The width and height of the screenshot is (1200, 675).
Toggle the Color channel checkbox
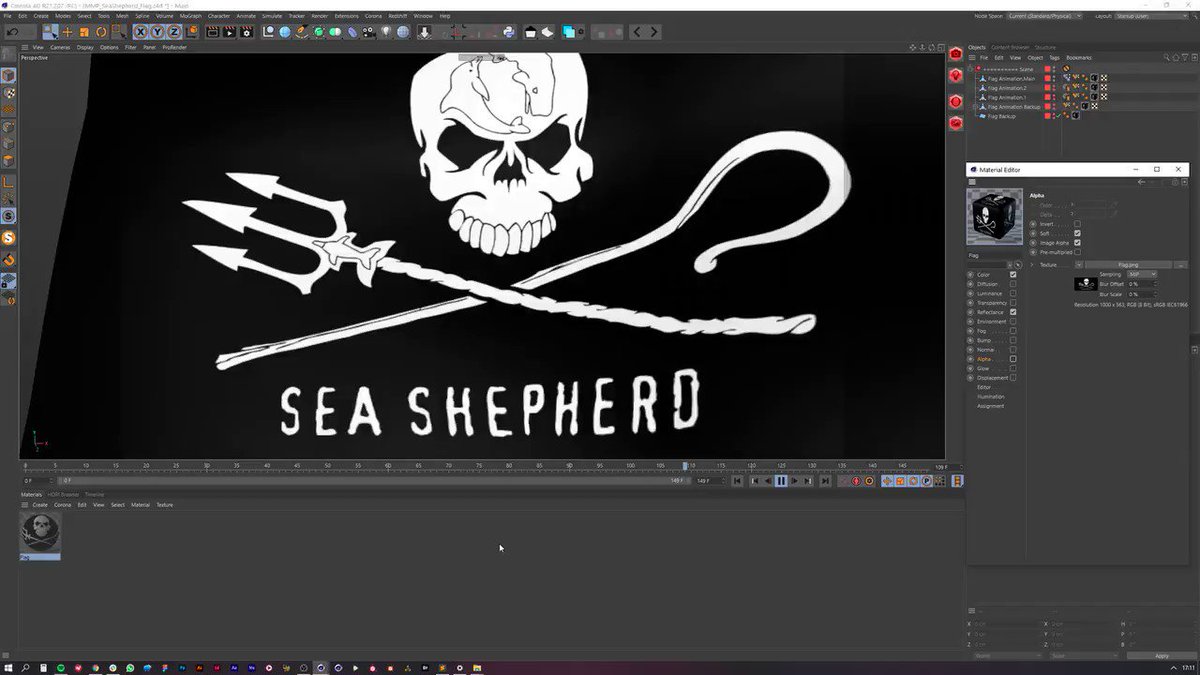click(1013, 275)
